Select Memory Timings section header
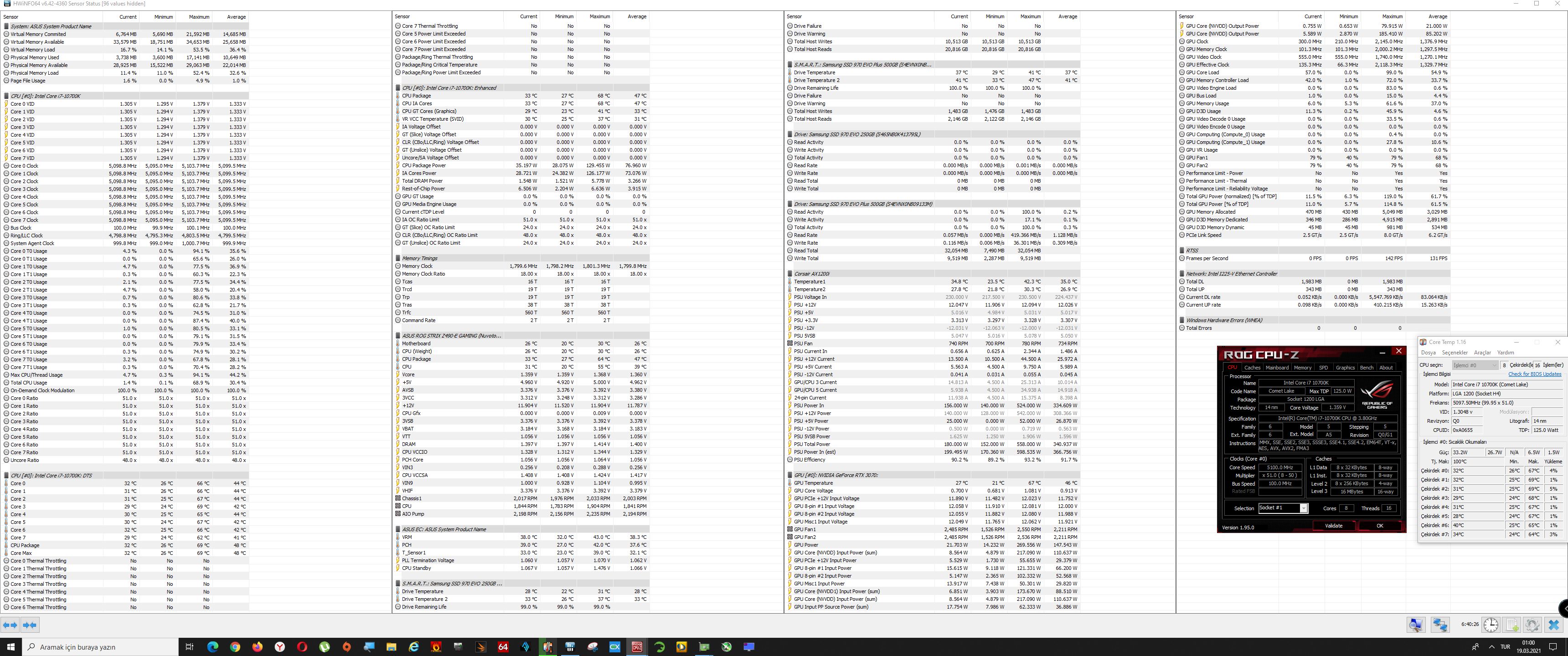 point(521,258)
